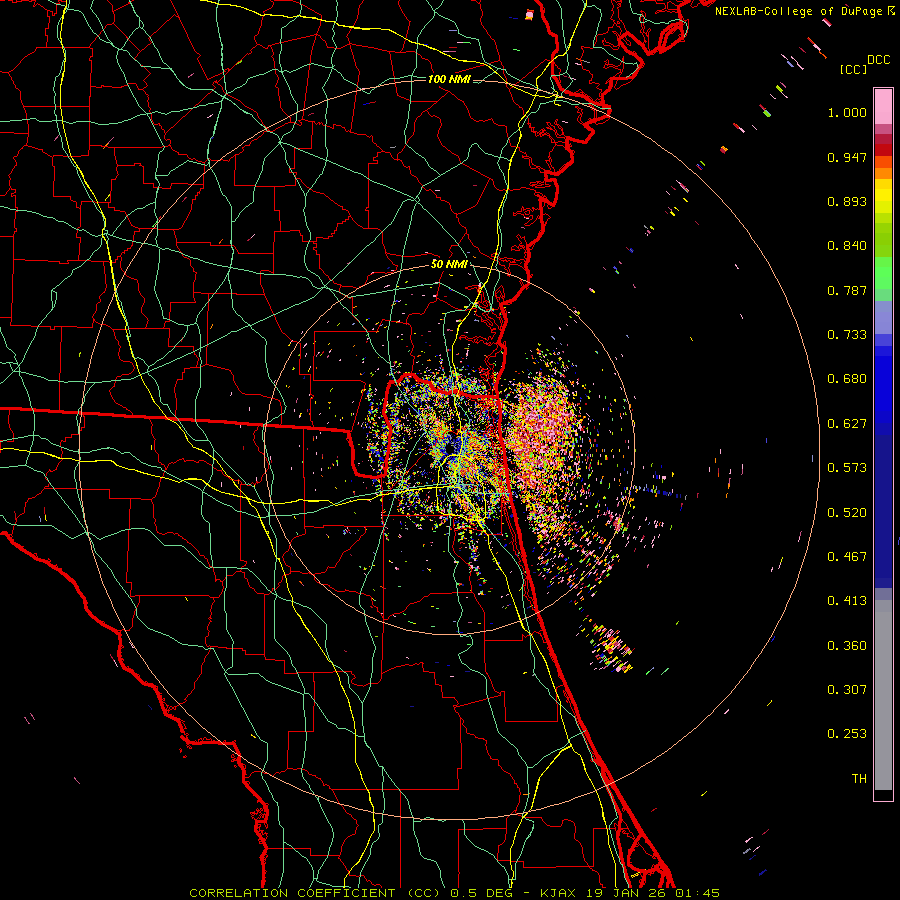Click the 0.947 value on the color scale

click(x=847, y=157)
